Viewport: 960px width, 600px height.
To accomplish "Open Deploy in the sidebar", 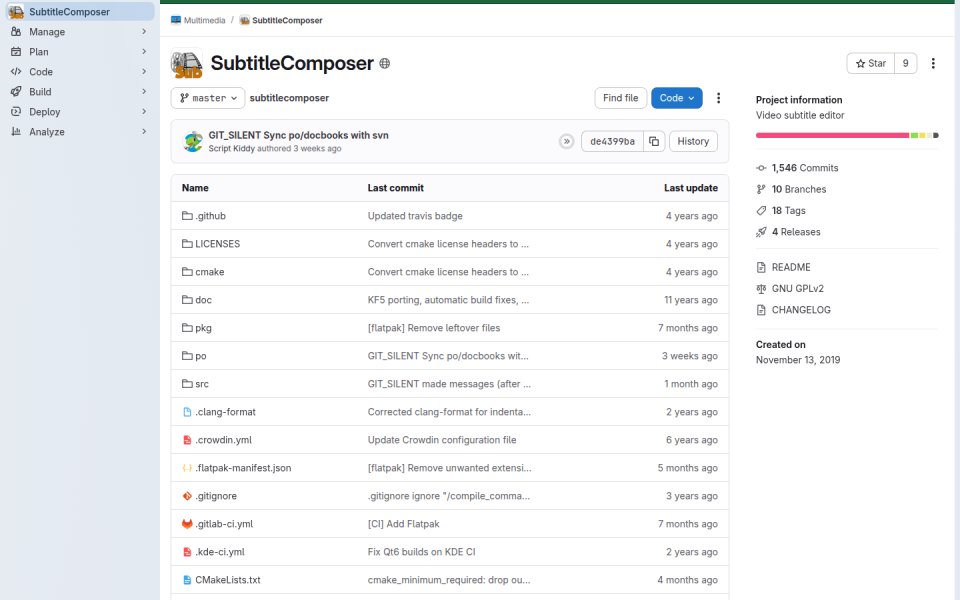I will 80,112.
